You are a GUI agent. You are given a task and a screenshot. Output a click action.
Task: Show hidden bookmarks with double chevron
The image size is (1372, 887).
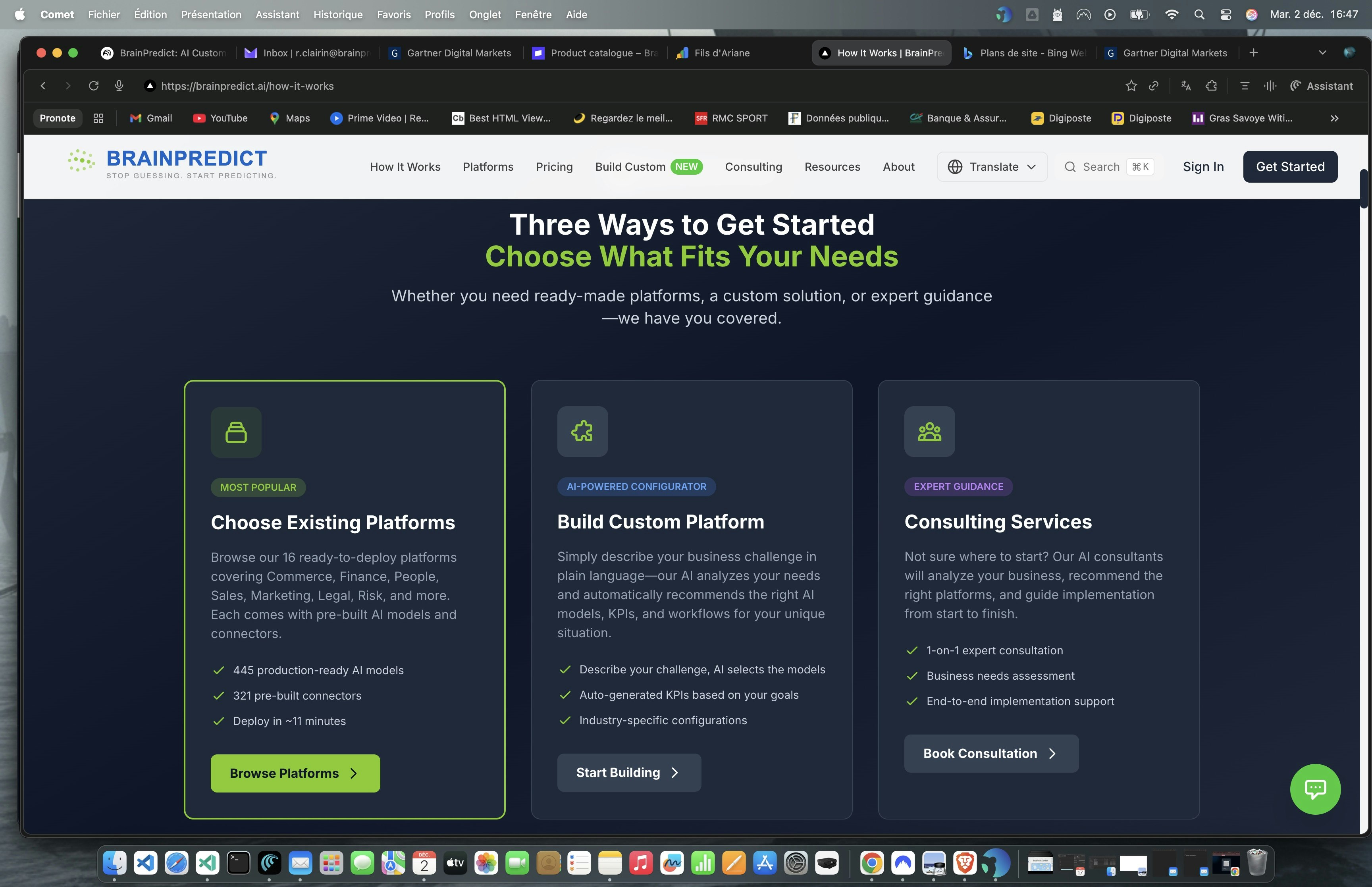tap(1335, 118)
